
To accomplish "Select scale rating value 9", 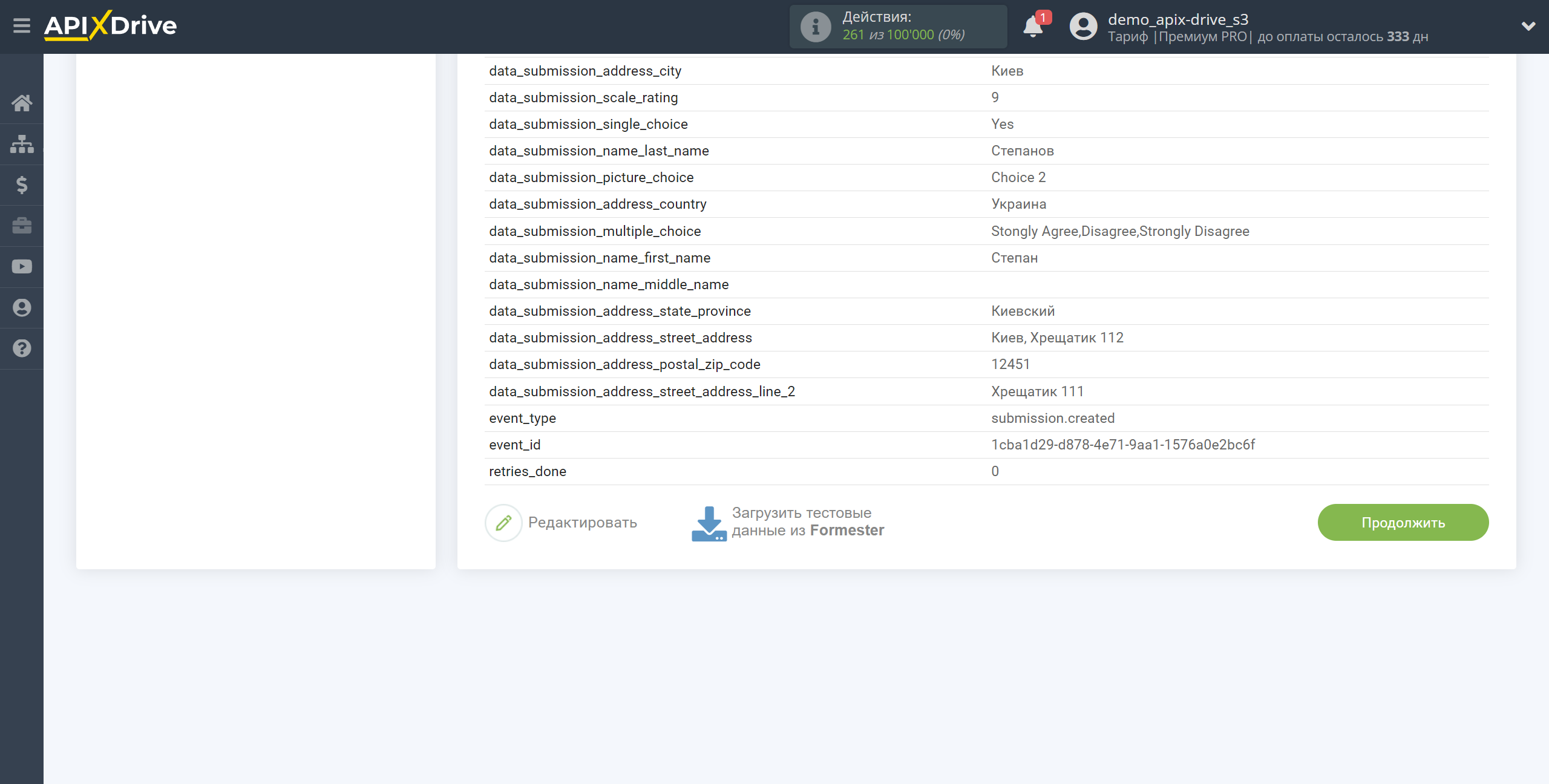I will coord(995,98).
